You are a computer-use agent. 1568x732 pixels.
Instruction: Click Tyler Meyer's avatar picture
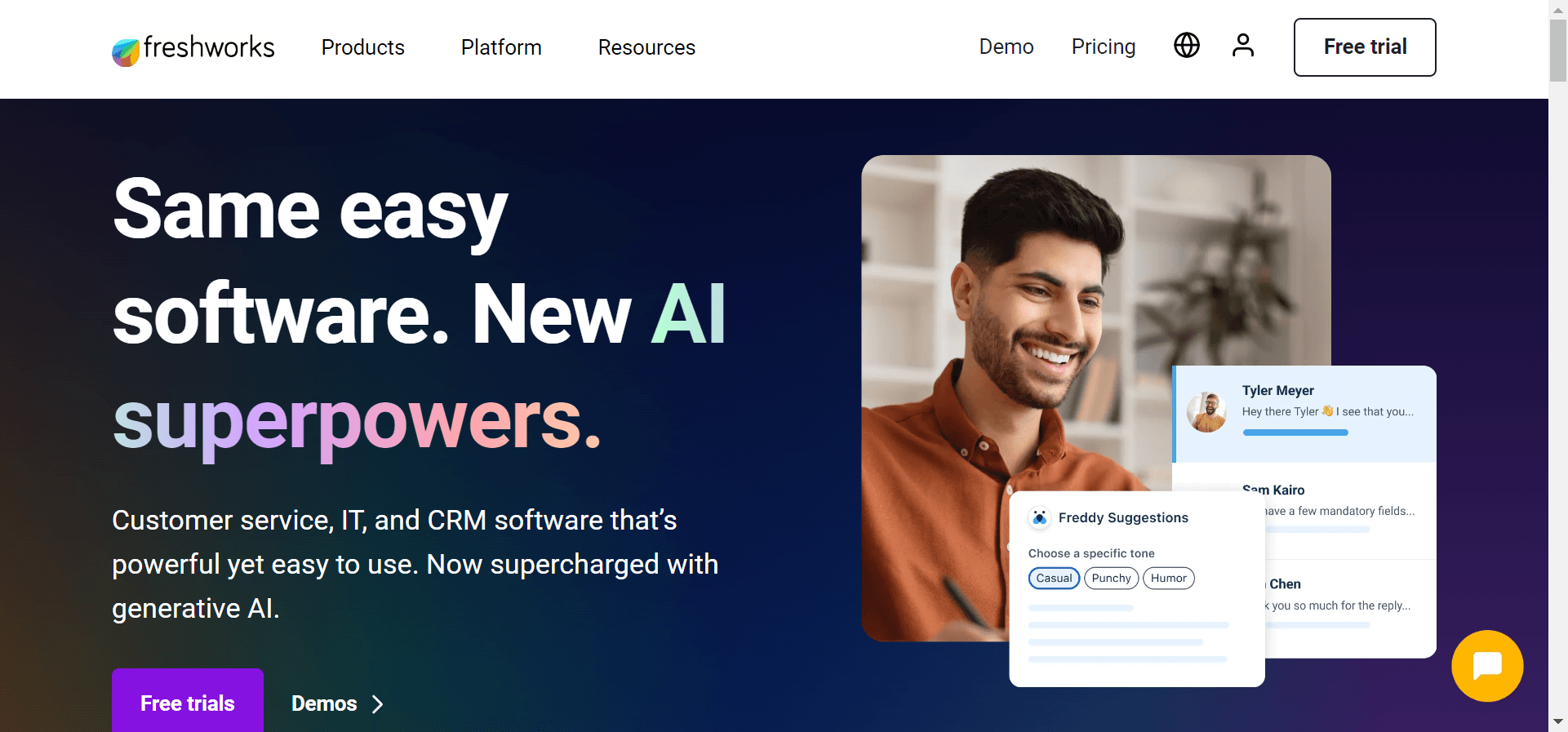1207,412
